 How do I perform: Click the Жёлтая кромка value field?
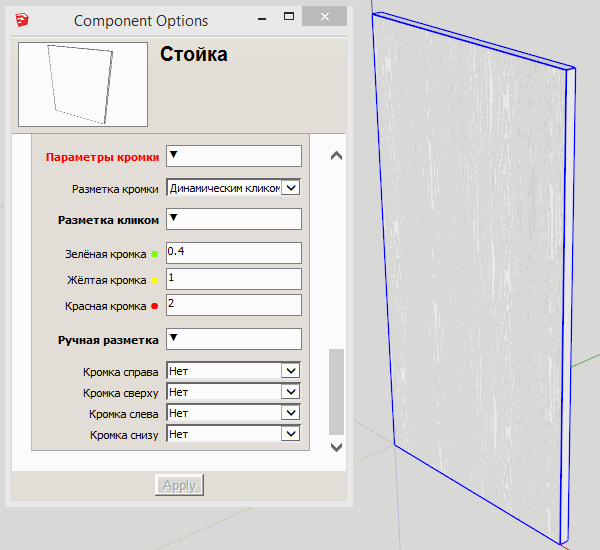pyautogui.click(x=233, y=278)
